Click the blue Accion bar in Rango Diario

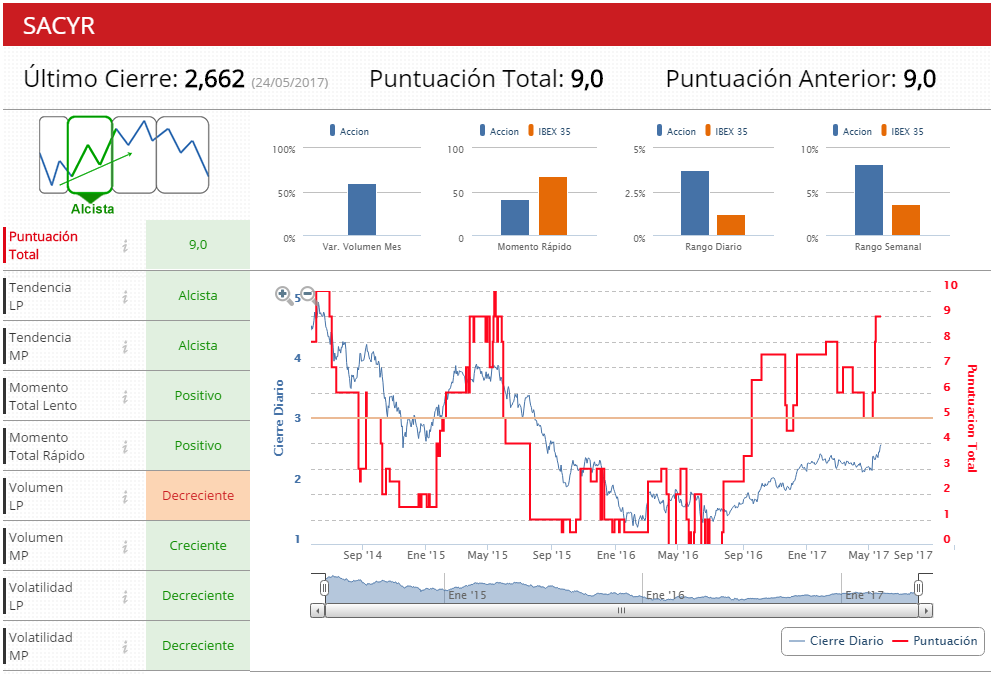point(695,204)
